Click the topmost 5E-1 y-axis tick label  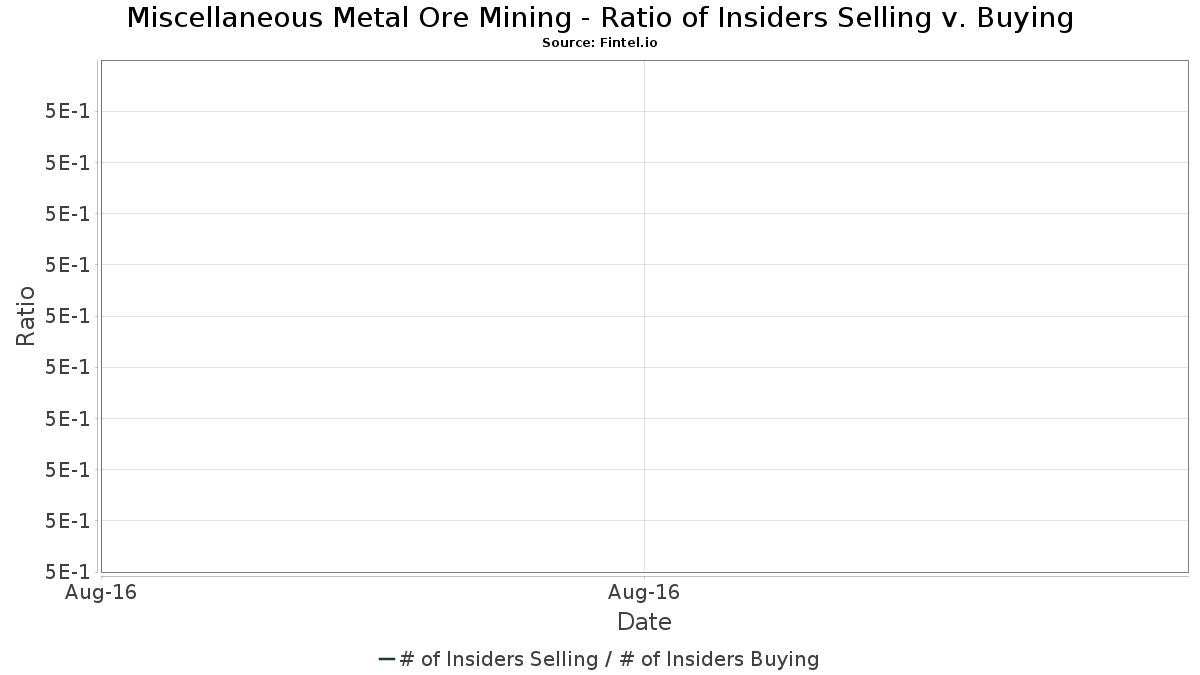67,111
